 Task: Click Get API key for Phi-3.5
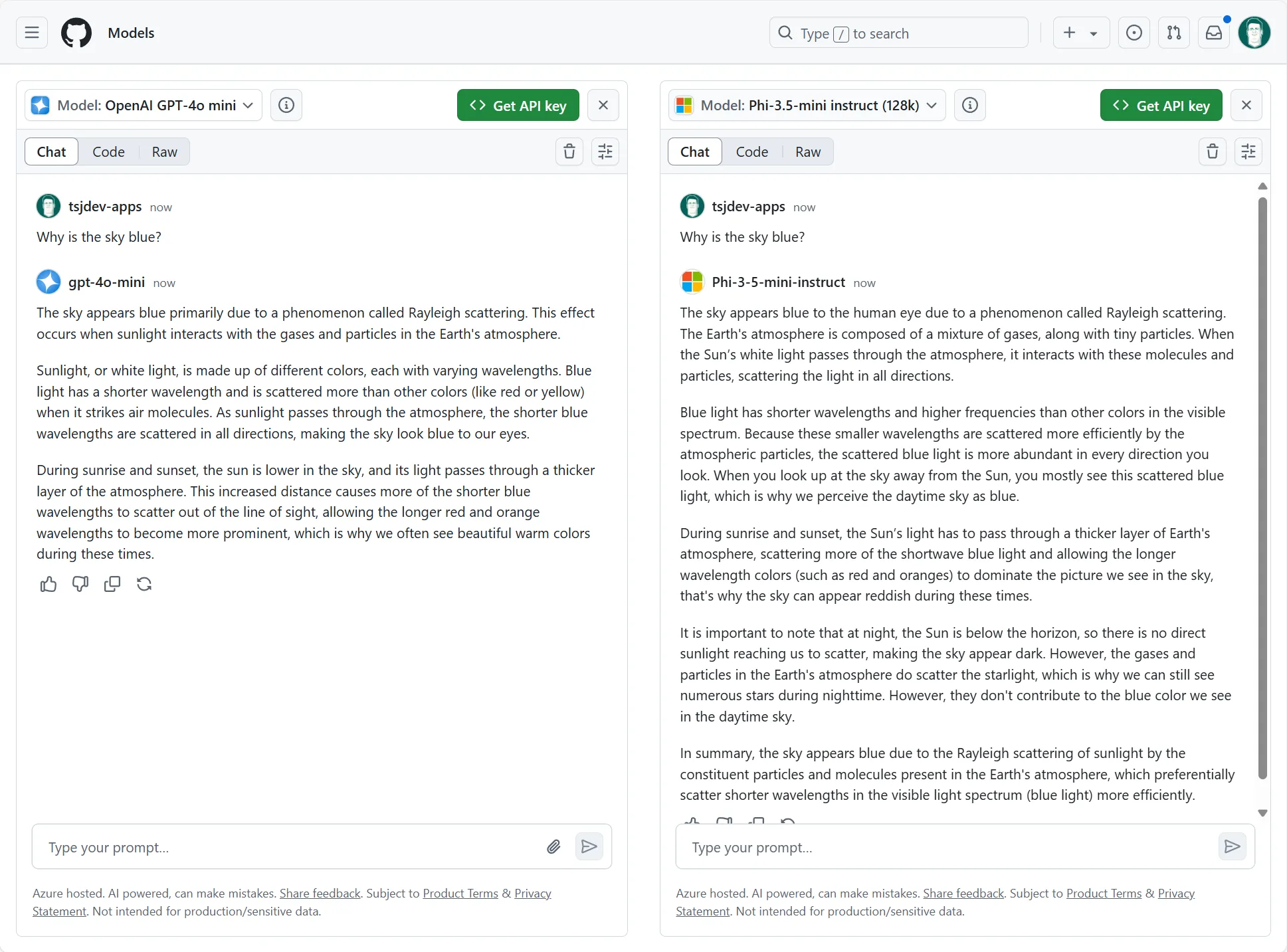pos(1161,105)
